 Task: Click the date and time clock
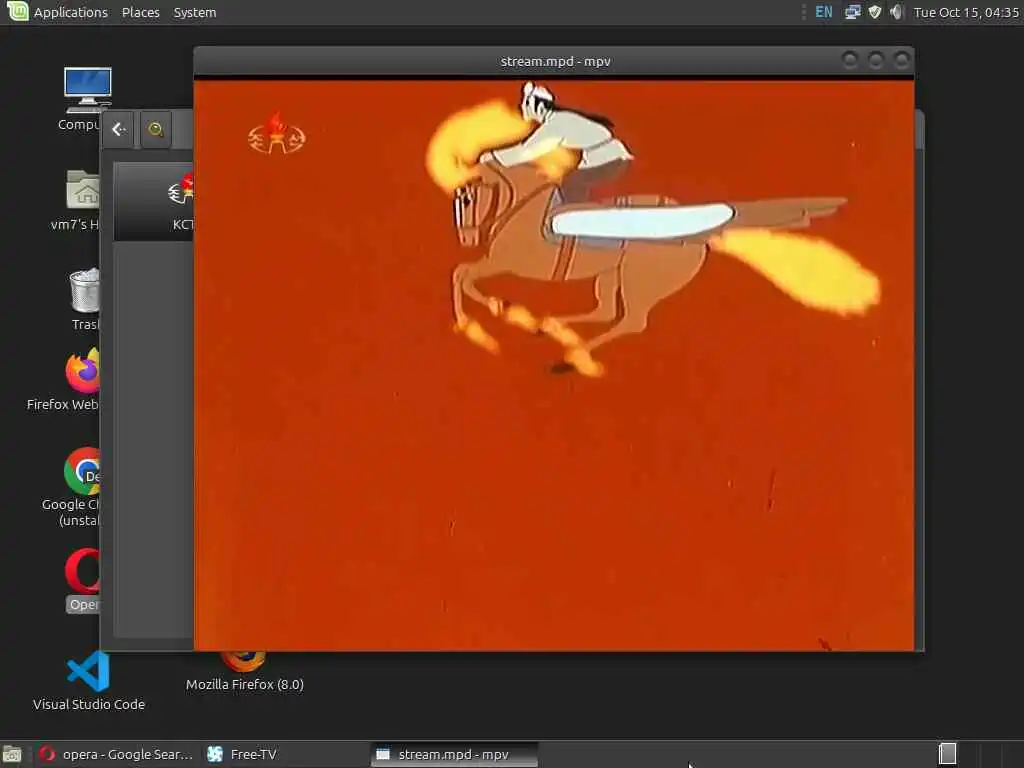(965, 12)
